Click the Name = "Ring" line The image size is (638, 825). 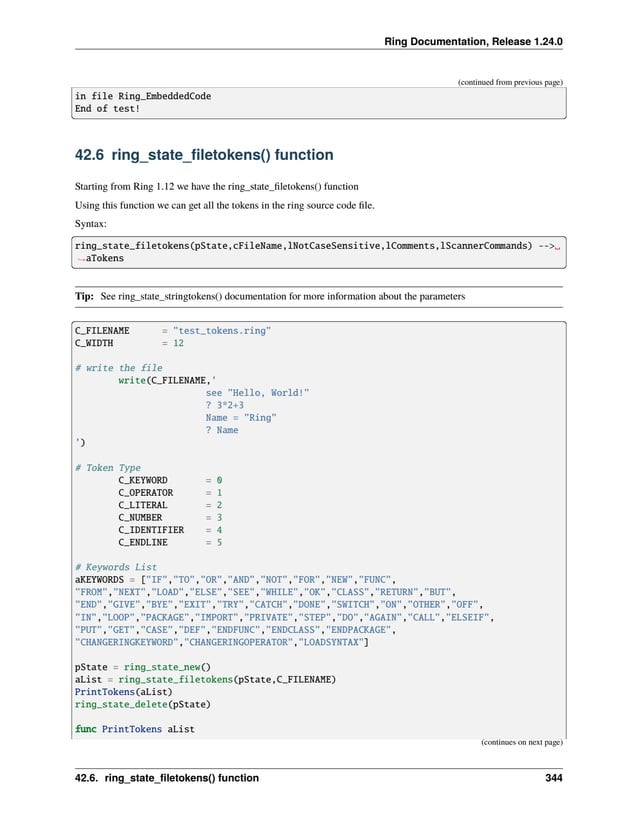[x=241, y=418]
